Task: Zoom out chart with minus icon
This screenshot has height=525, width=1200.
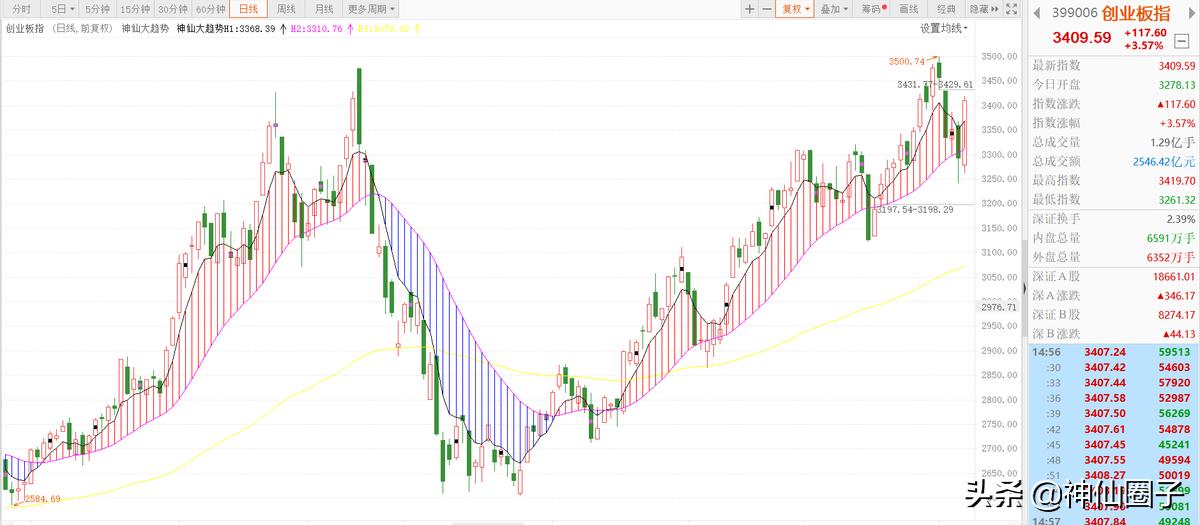Action: [767, 9]
